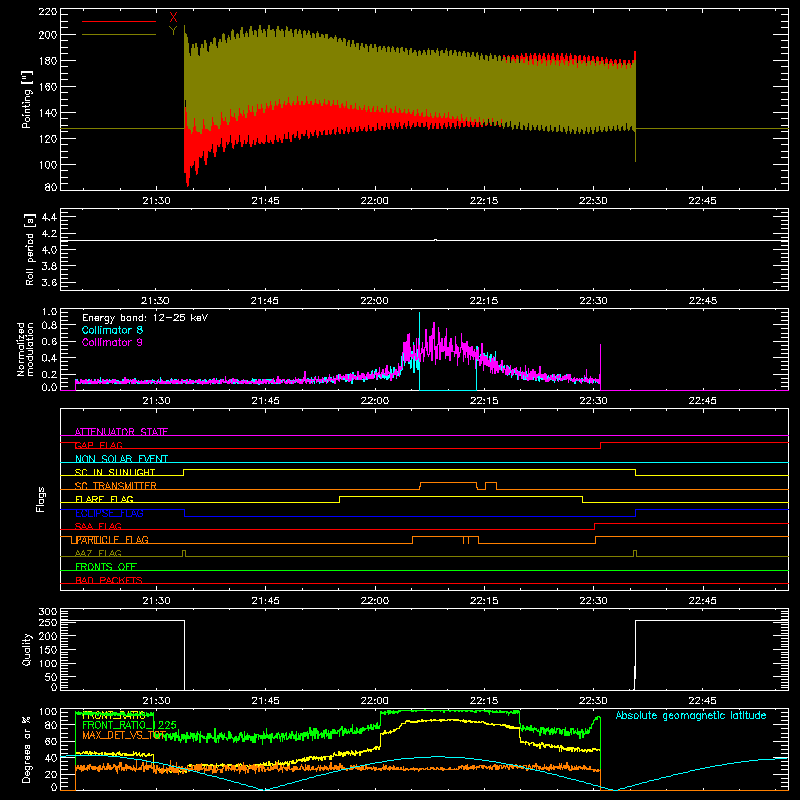Click the "80" value on the Pointing axis

pyautogui.click(x=51, y=187)
